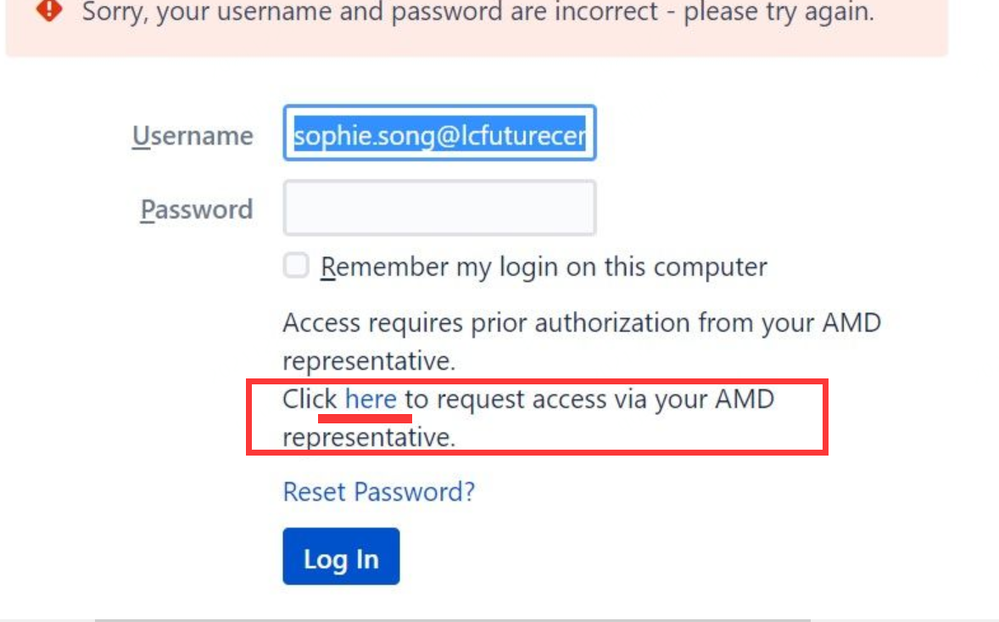Click the red error warning icon

click(x=49, y=10)
